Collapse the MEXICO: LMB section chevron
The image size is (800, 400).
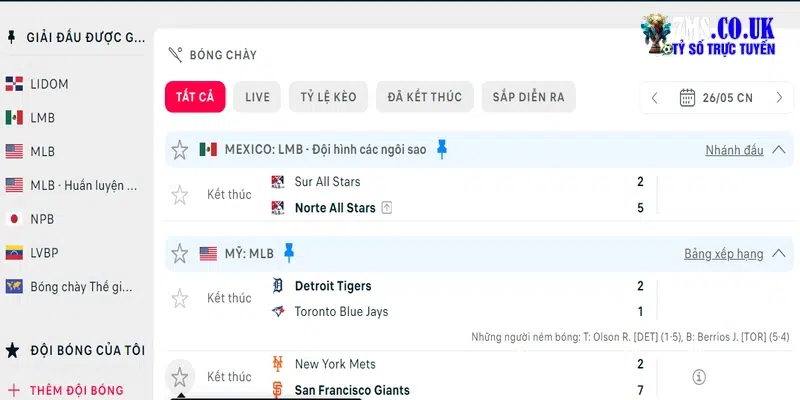779,149
